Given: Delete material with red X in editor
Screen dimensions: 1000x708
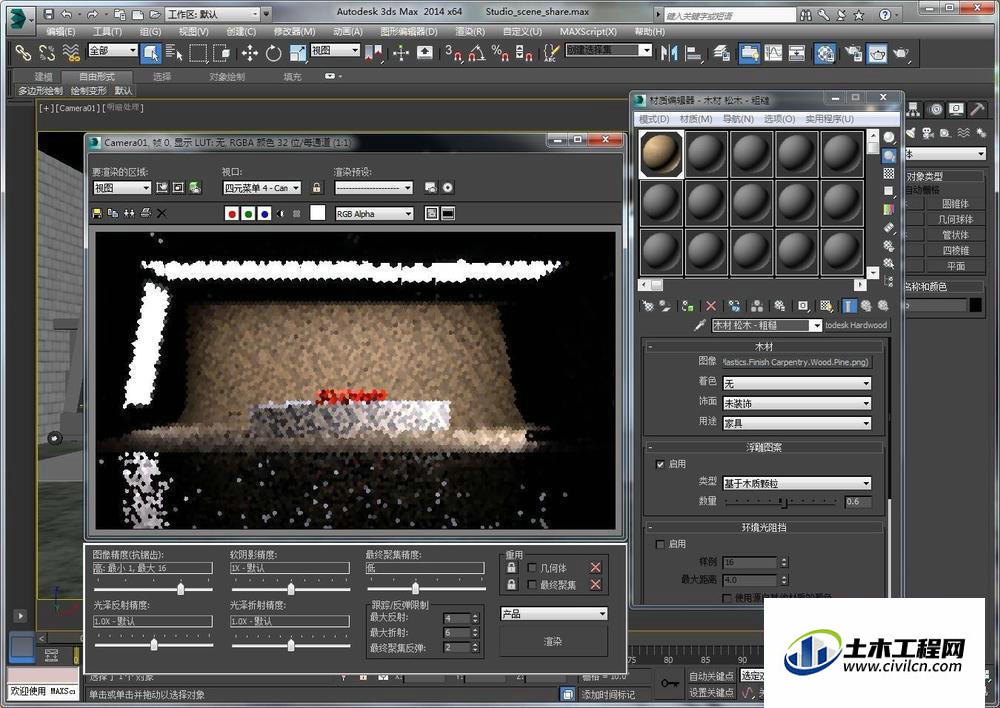Looking at the screenshot, I should coord(711,306).
